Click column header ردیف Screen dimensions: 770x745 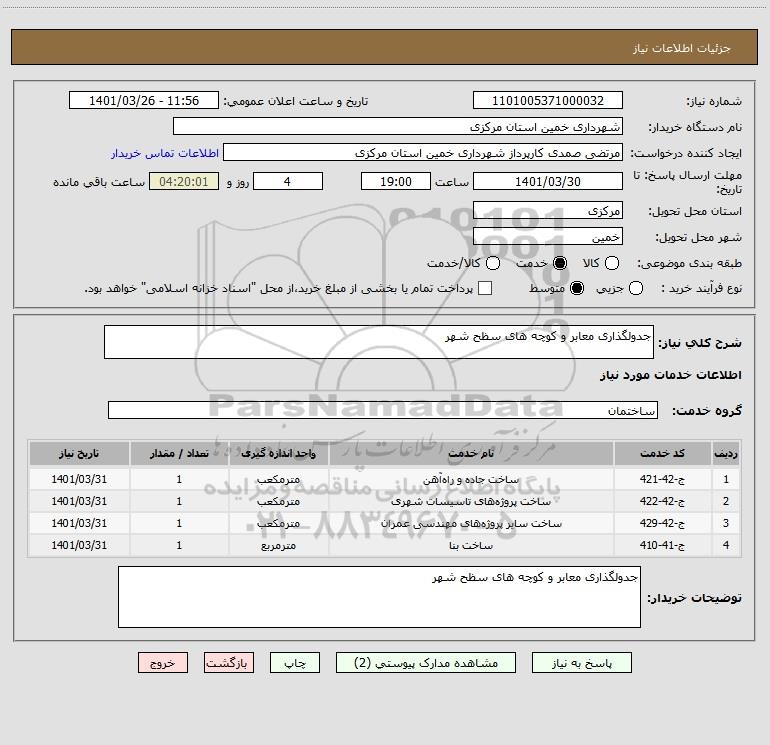726,453
